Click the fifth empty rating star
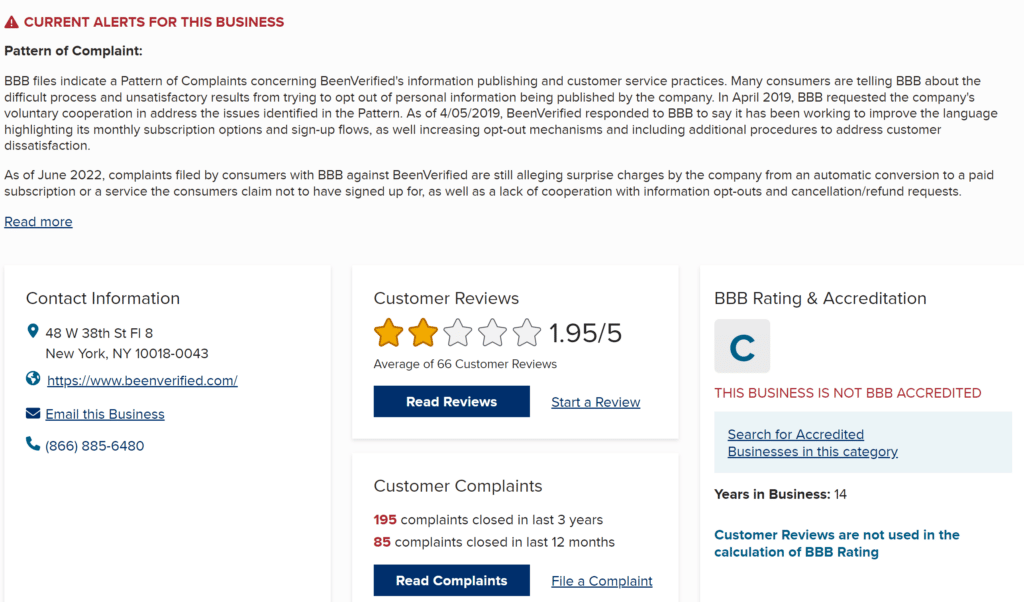This screenshot has width=1024, height=602. click(x=527, y=333)
